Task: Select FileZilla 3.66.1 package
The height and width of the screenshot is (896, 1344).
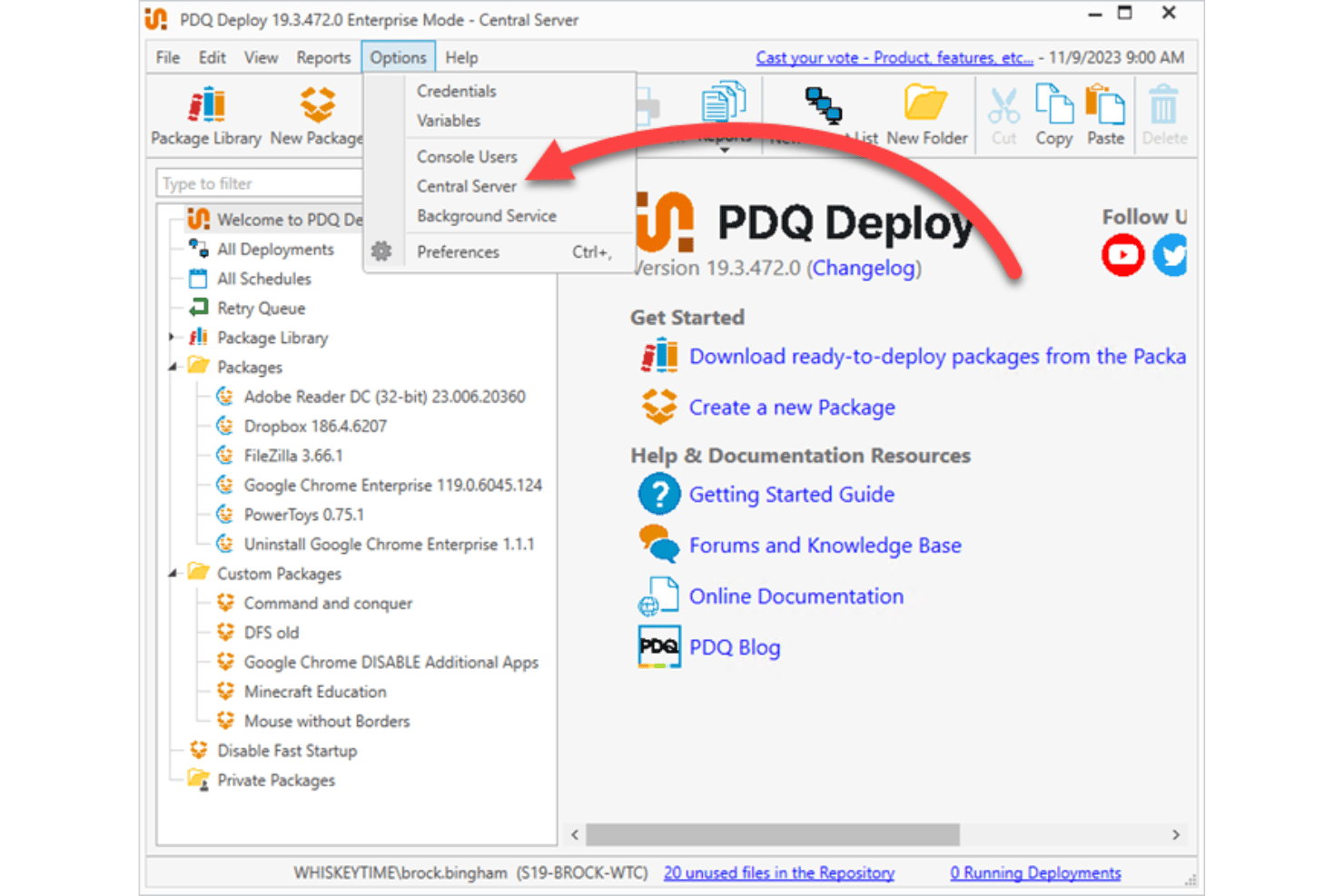Action: pos(293,455)
